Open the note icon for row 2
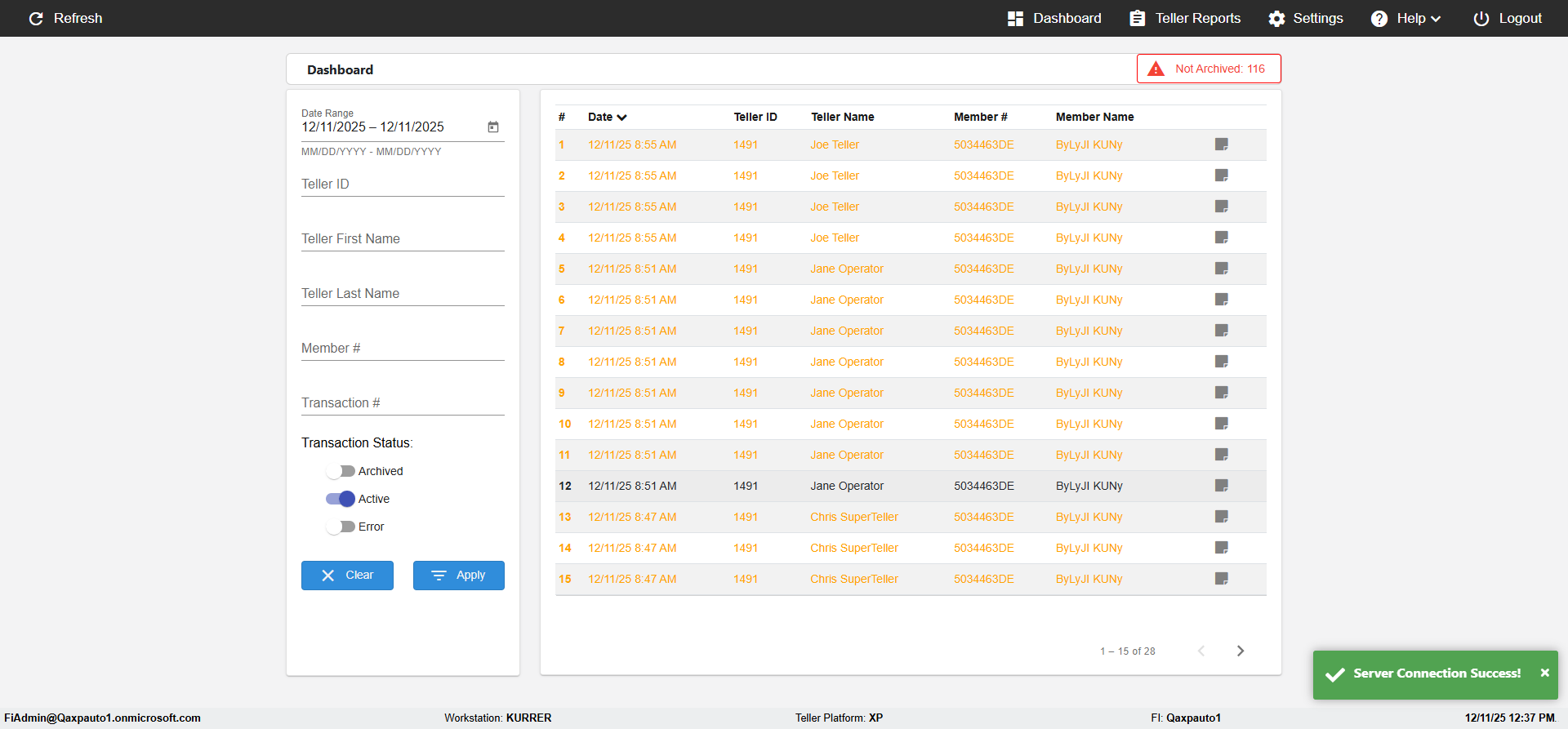The width and height of the screenshot is (1568, 729). point(1222,176)
